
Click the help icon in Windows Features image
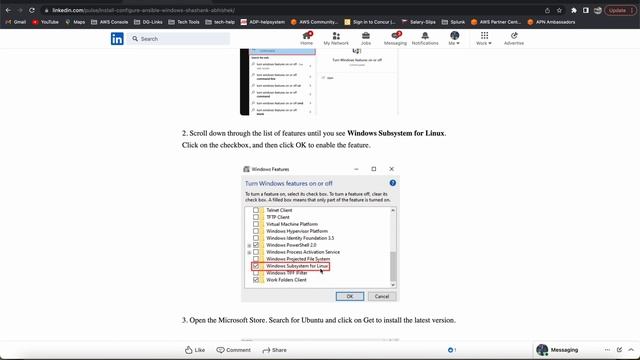click(x=393, y=183)
